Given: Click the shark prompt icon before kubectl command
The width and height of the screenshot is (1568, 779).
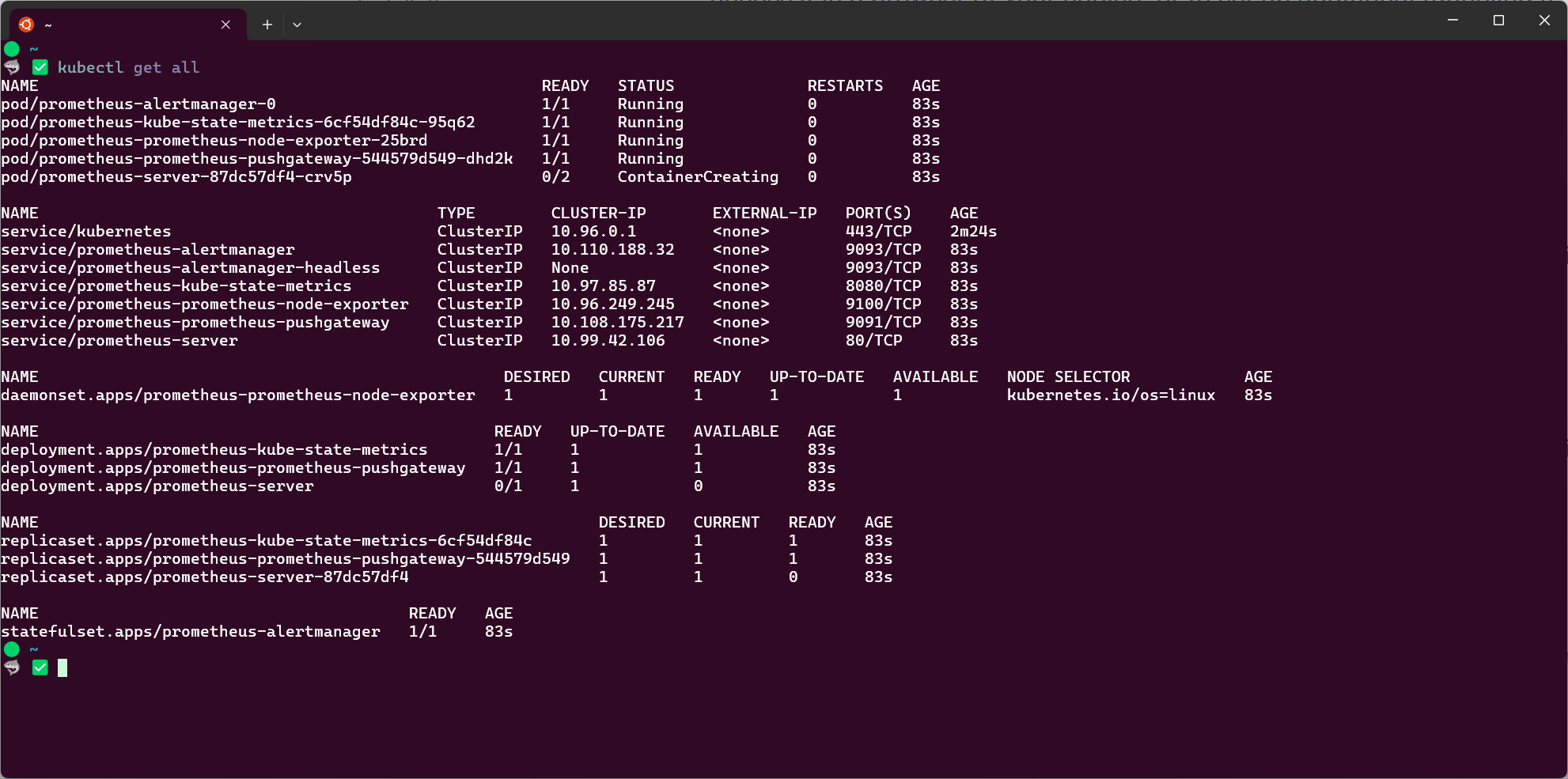Looking at the screenshot, I should 12,67.
